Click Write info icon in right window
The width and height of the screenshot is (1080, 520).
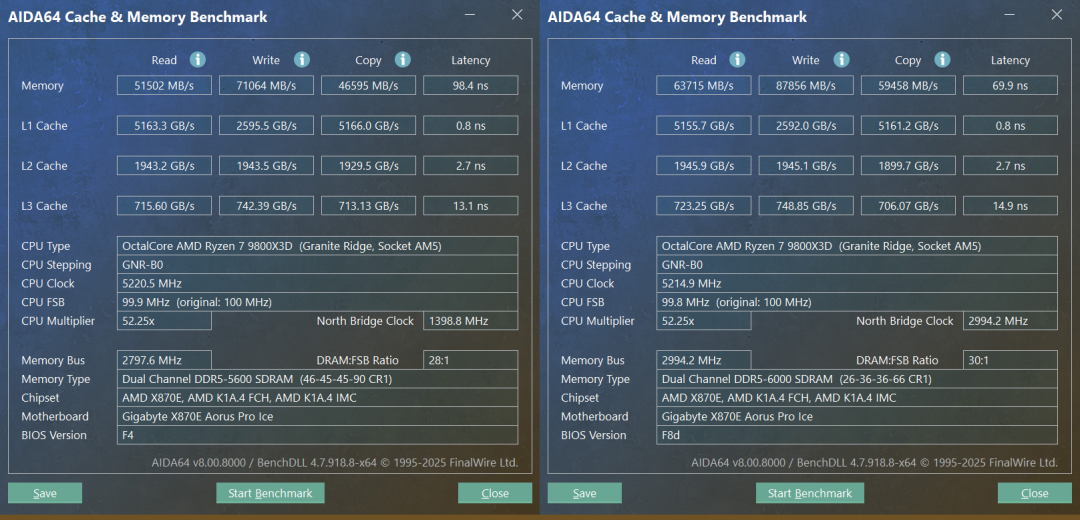coord(841,60)
